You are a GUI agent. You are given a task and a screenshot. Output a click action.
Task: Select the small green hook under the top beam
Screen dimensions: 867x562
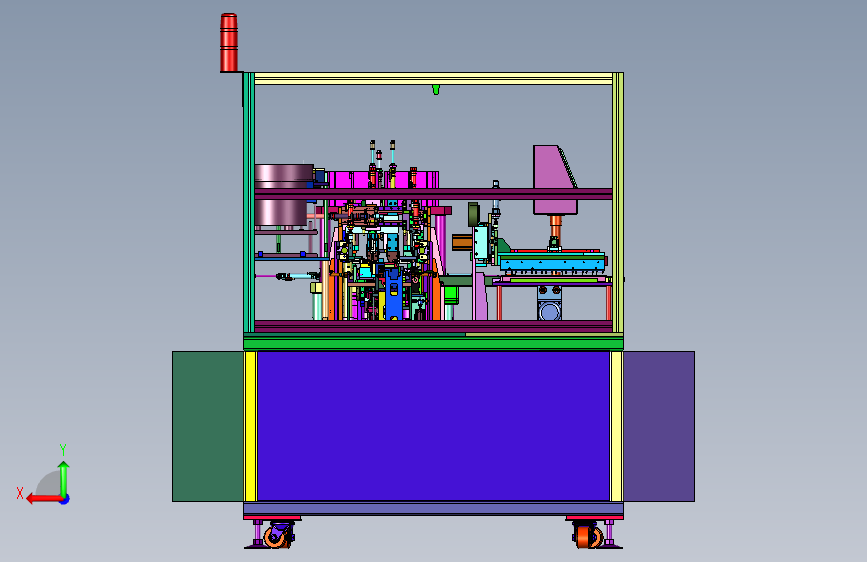coord(436,89)
